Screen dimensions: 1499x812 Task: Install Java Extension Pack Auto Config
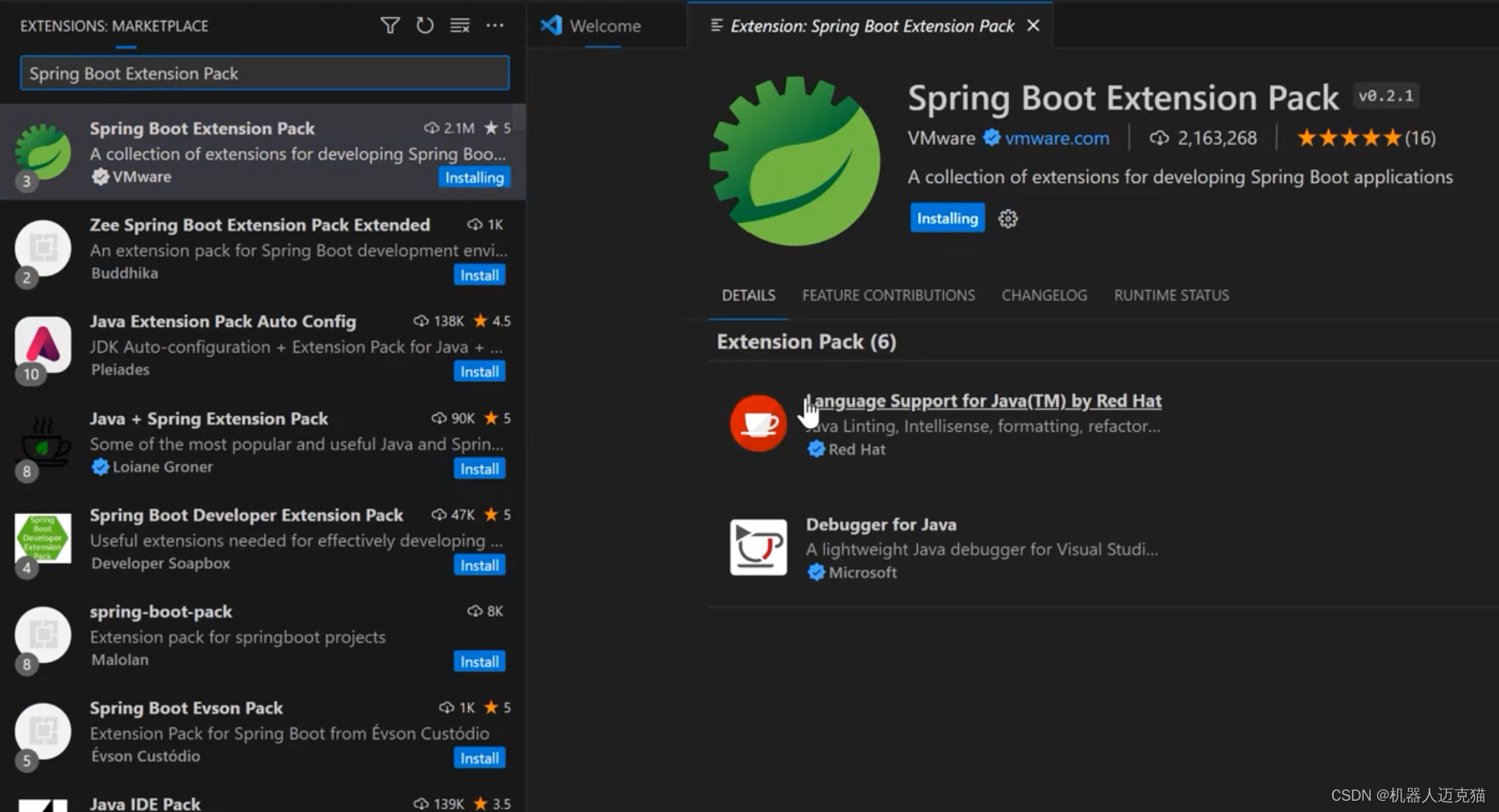(480, 371)
